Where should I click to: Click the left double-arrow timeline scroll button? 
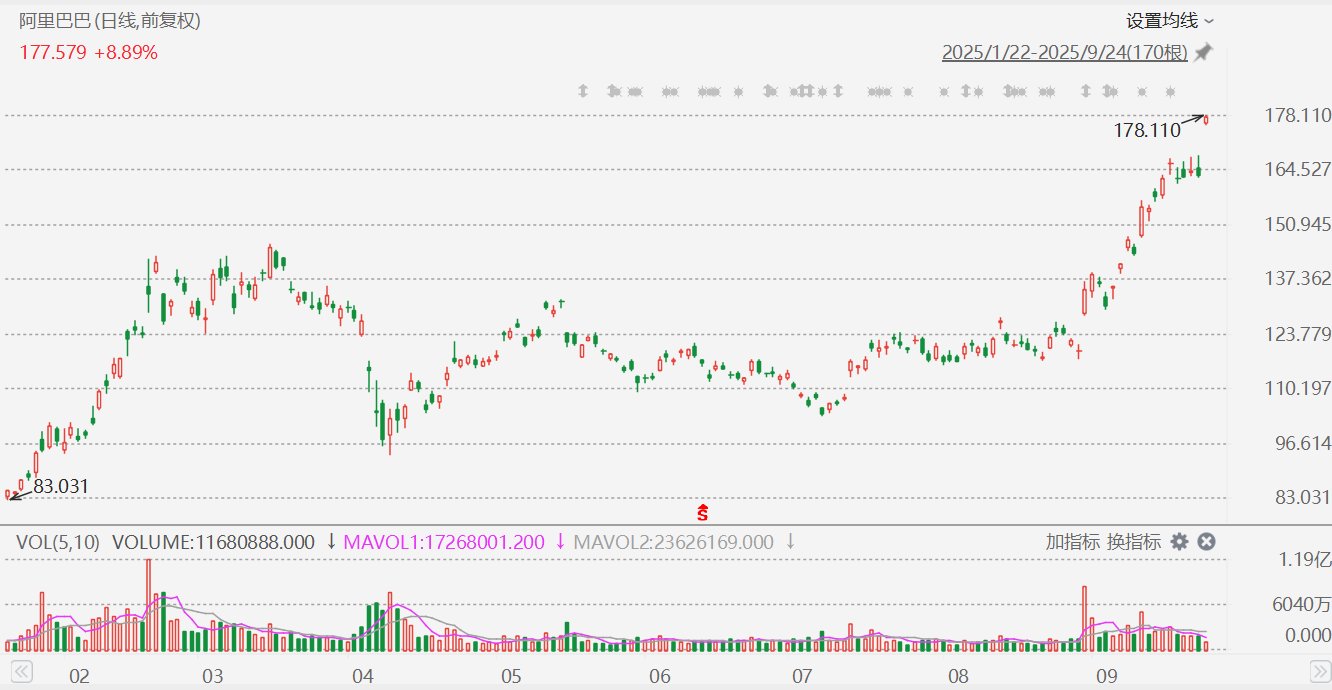coord(21,670)
